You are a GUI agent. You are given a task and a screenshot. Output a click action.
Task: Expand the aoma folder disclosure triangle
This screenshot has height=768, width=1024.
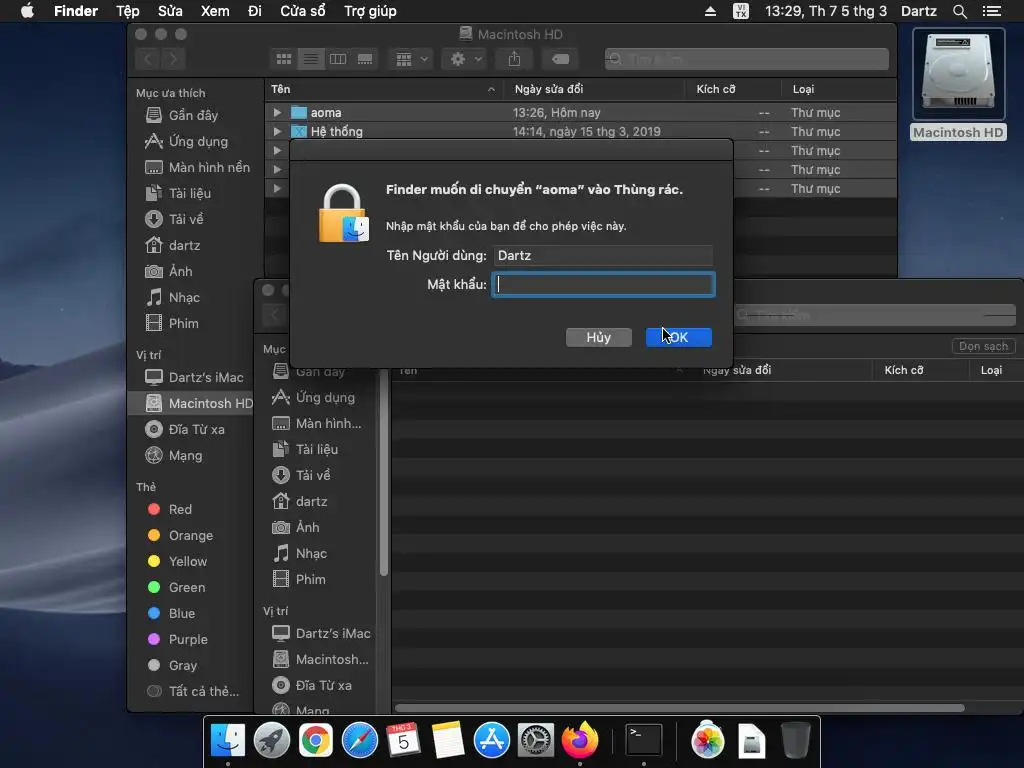pos(277,112)
